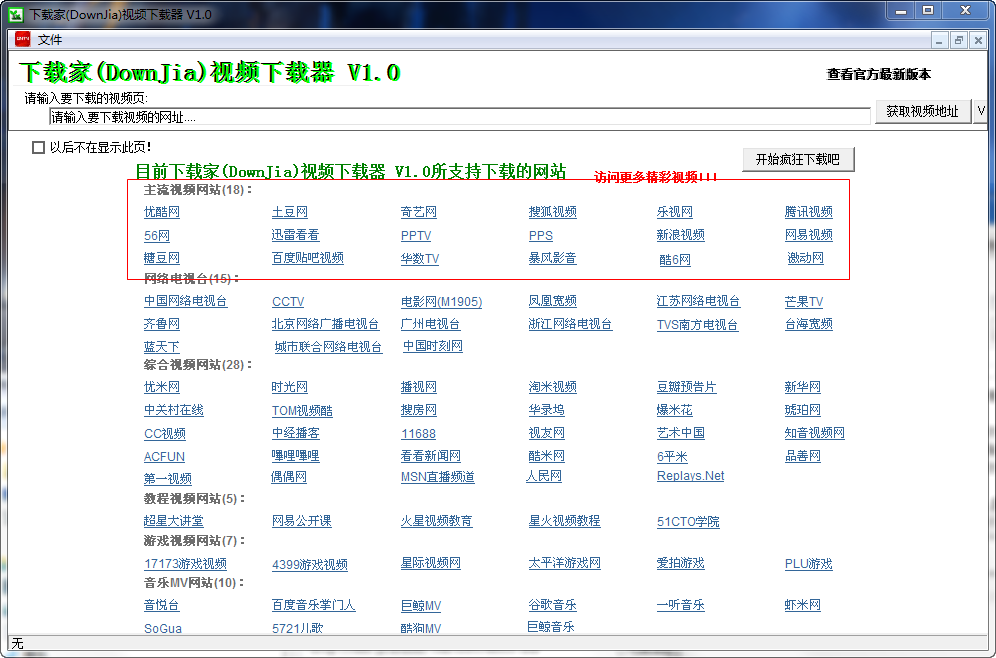Click the Replays.Net link

click(690, 476)
